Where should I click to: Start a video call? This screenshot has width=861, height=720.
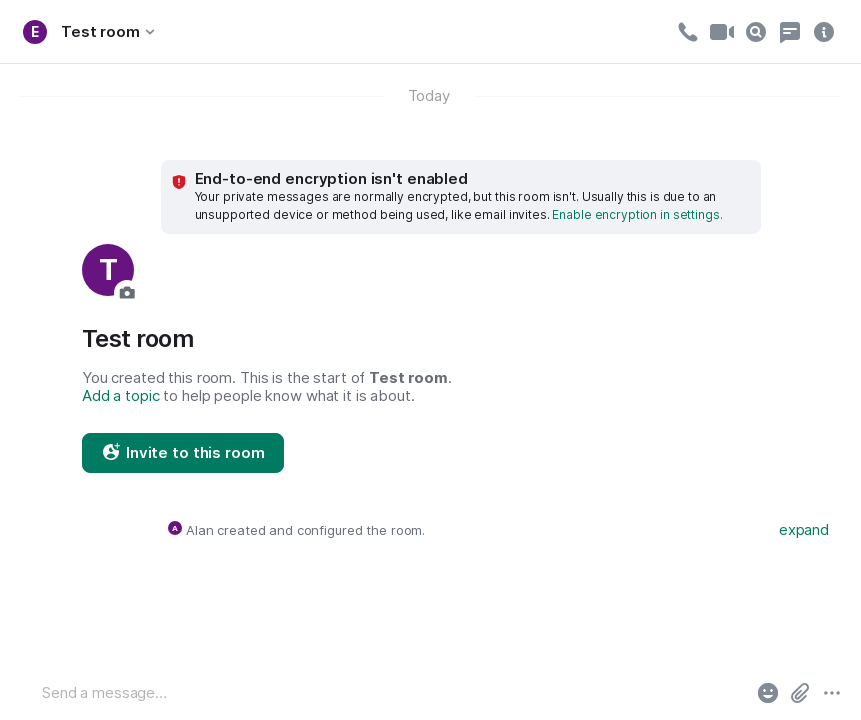(x=721, y=32)
